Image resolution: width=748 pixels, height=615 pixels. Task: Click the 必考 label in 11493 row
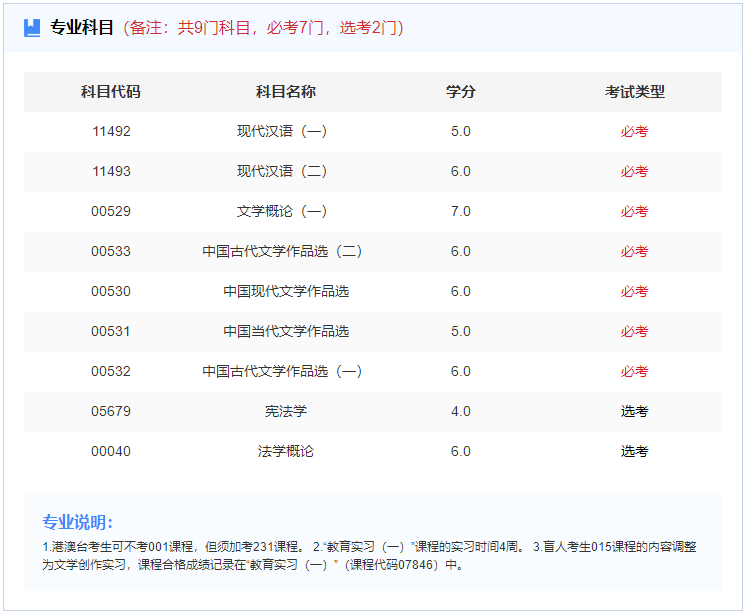pyautogui.click(x=634, y=171)
